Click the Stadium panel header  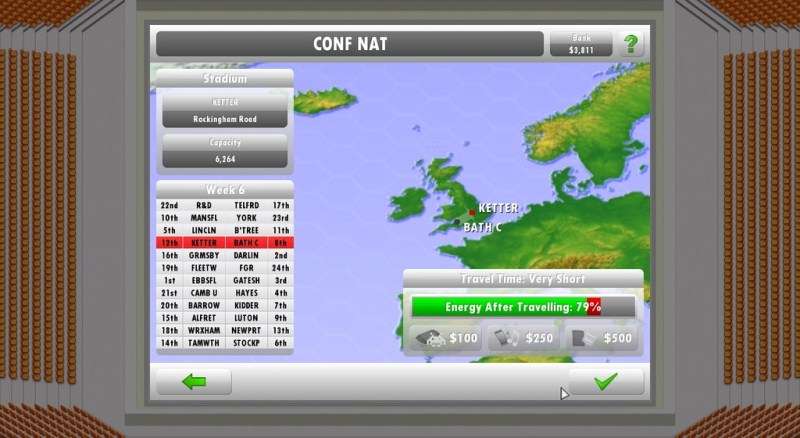224,77
